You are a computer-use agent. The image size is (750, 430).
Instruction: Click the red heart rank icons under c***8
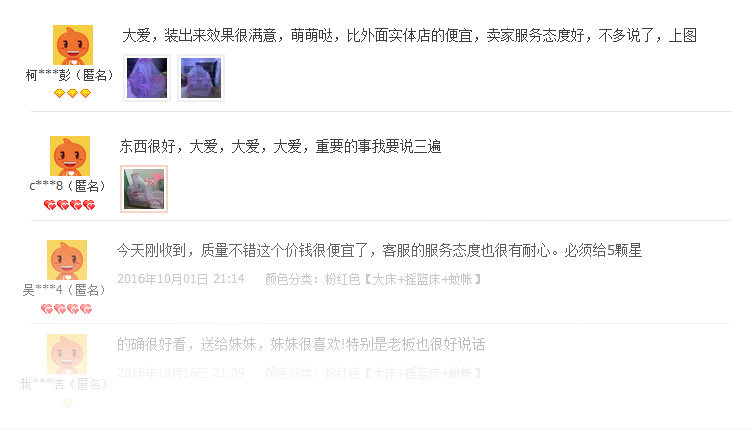click(x=69, y=205)
